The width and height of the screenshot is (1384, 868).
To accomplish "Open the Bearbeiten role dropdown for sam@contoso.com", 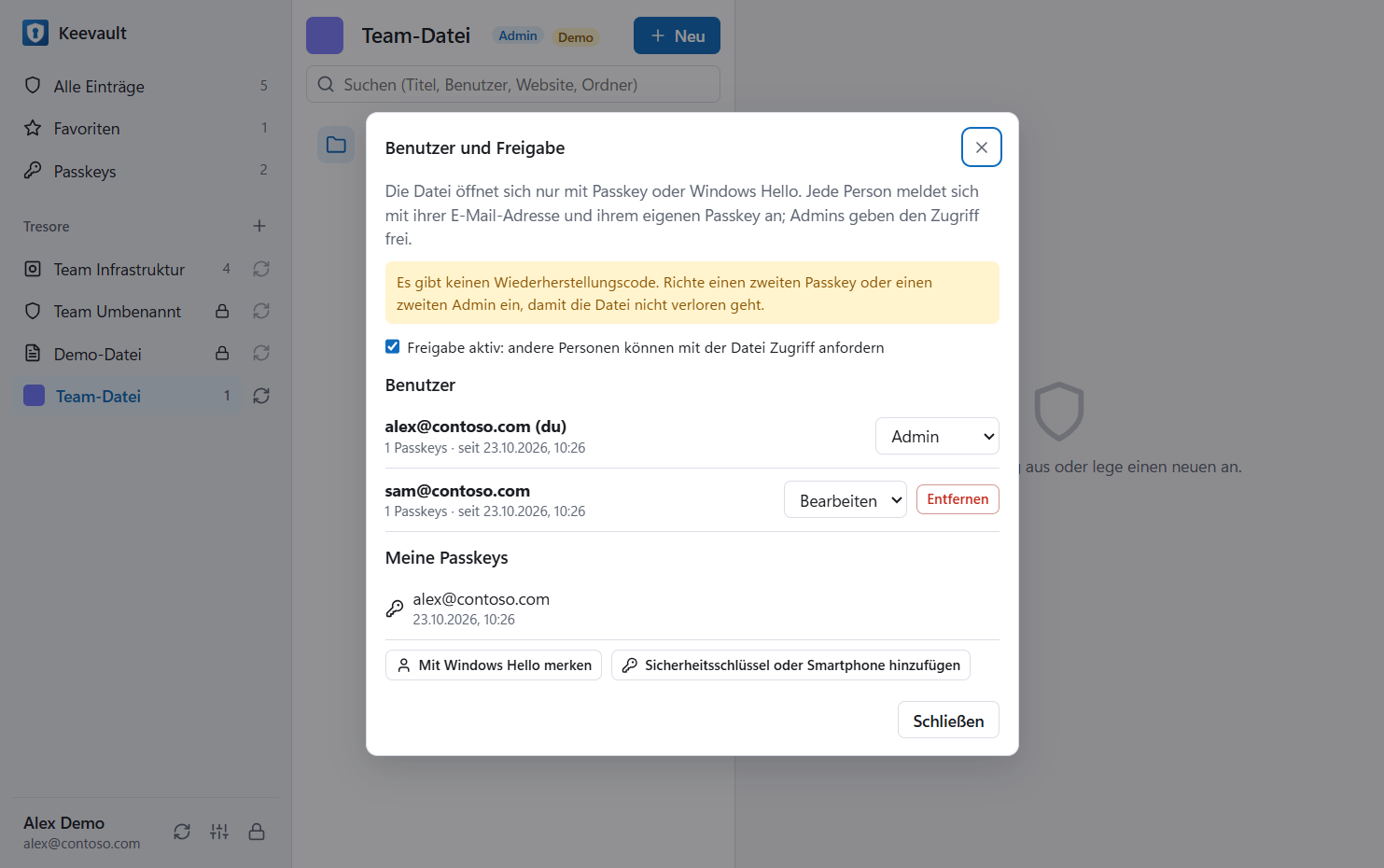I will click(846, 499).
